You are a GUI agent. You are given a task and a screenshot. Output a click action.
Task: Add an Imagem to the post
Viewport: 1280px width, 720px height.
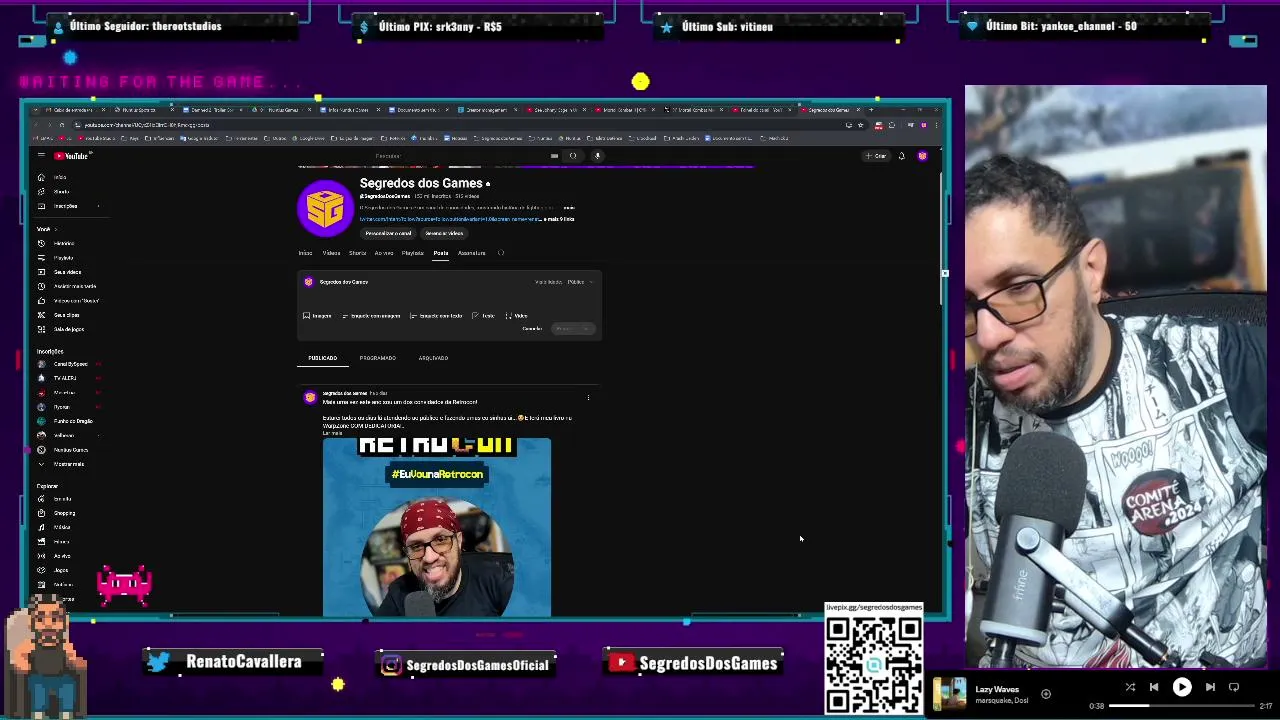tap(317, 316)
